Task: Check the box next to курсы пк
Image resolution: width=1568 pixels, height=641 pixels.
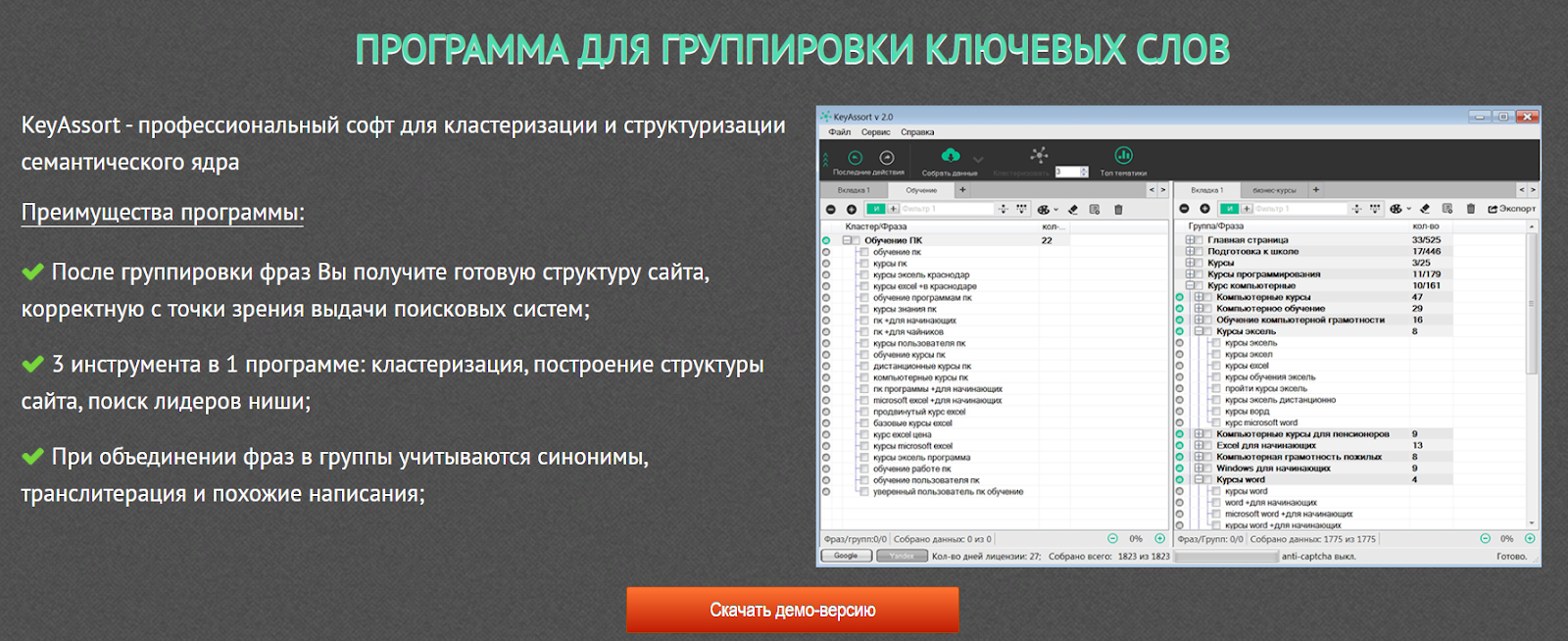Action: point(864,264)
